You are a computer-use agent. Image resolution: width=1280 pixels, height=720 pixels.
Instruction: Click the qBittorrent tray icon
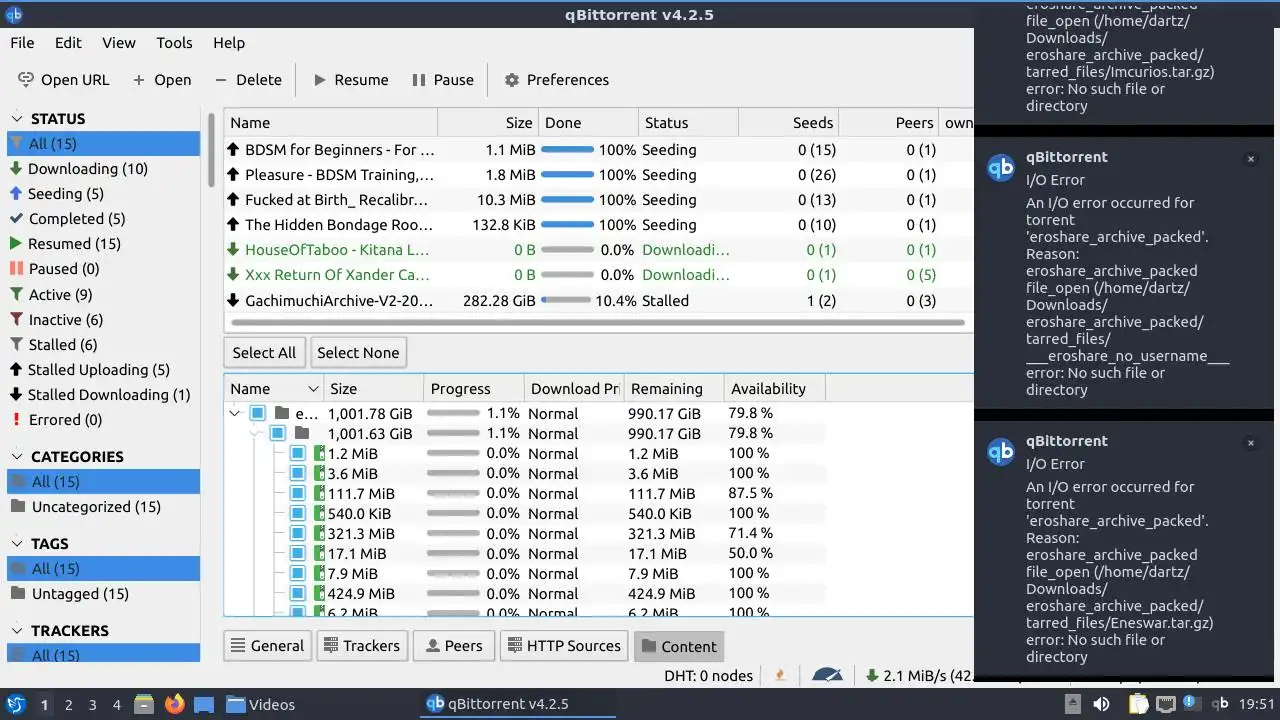click(1221, 704)
